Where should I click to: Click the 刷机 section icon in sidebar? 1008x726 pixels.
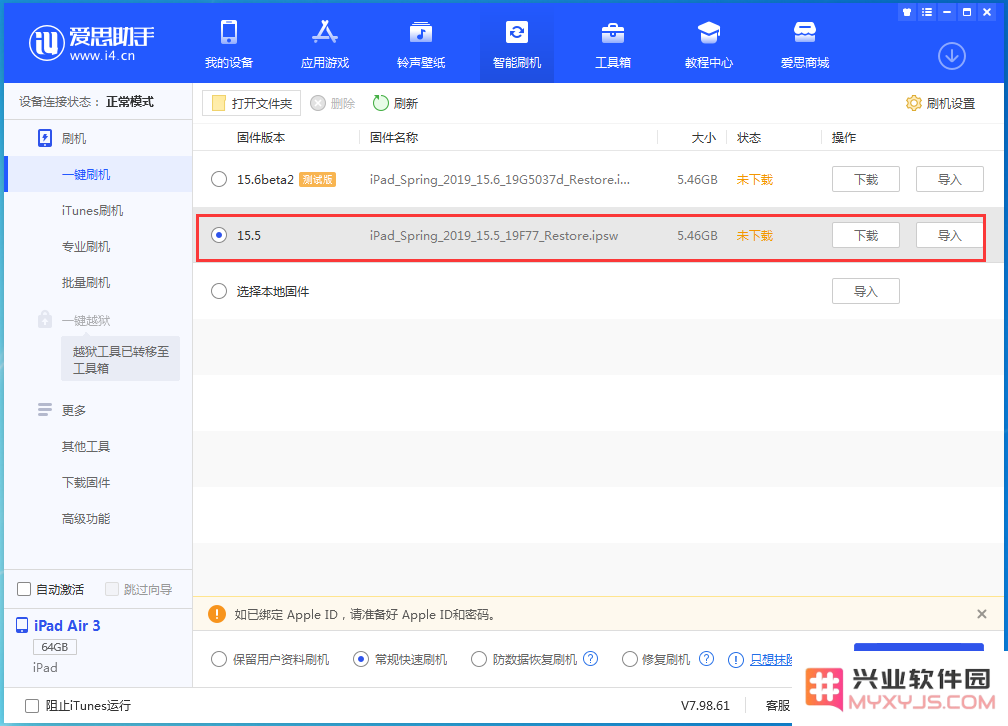pos(45,138)
